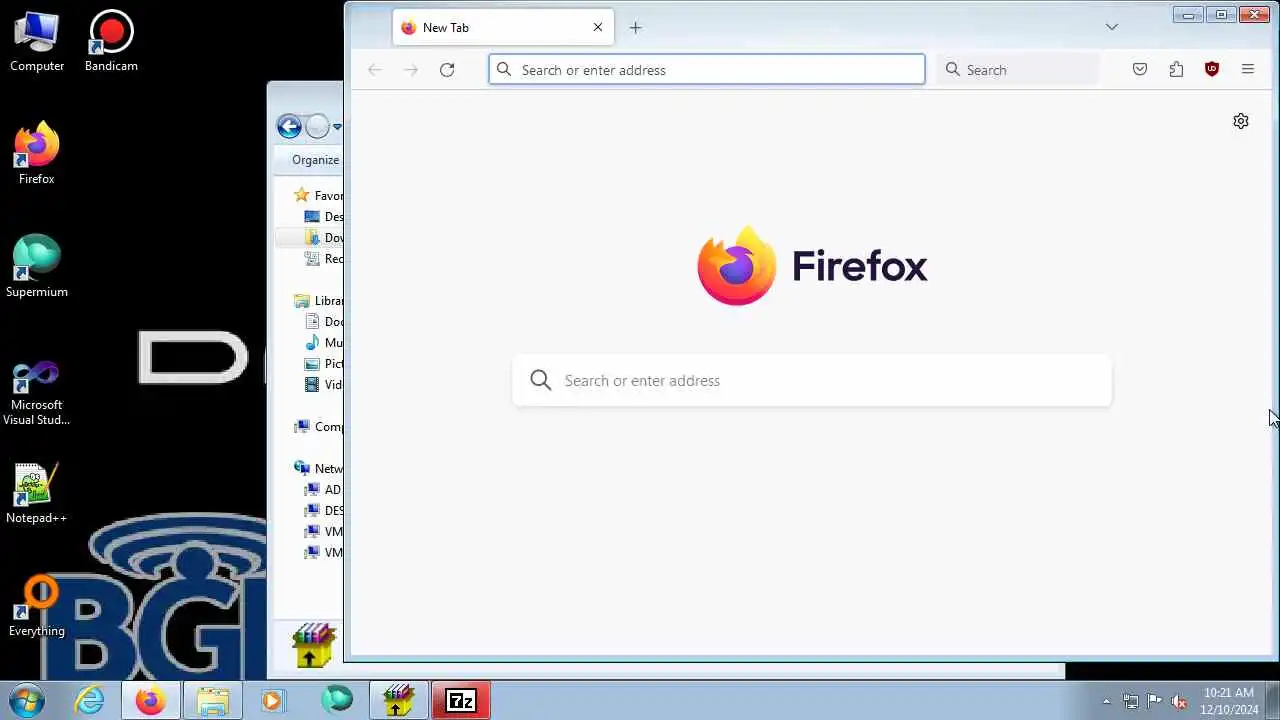Image resolution: width=1280 pixels, height=720 pixels.
Task: Click the Firefox back arrow
Action: tap(375, 70)
